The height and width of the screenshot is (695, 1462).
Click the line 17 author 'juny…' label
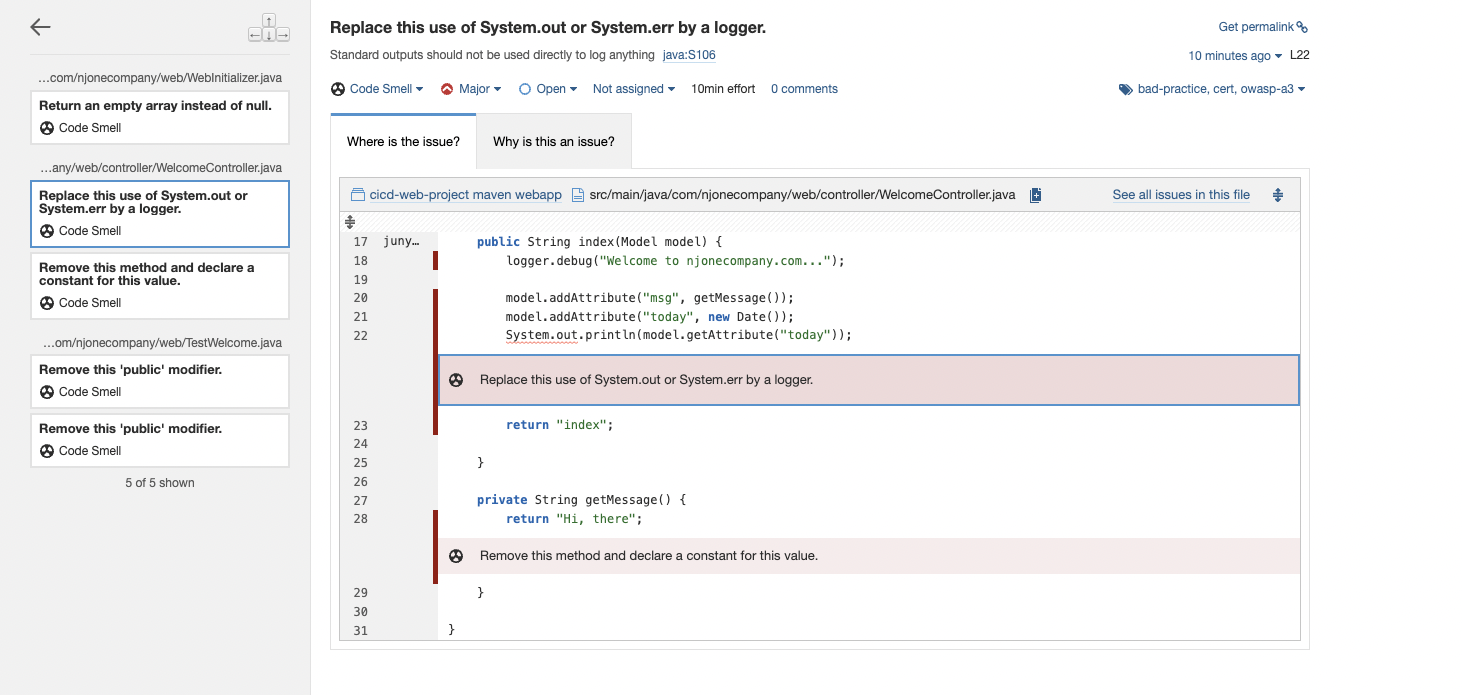coord(401,242)
